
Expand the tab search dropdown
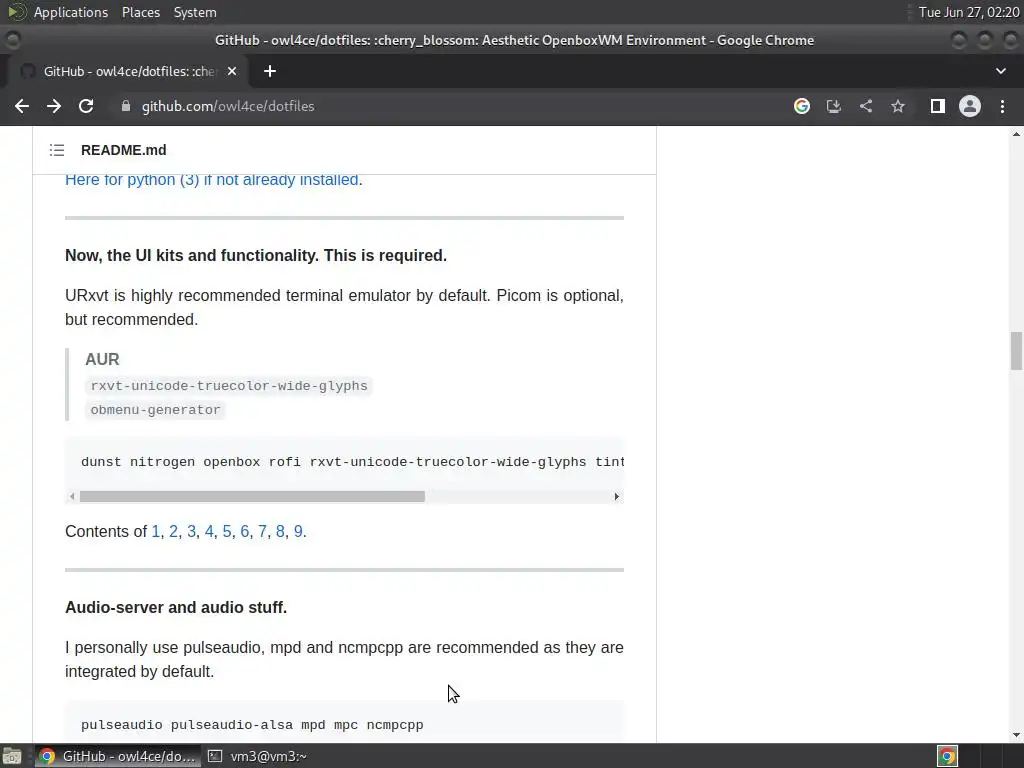1000,71
